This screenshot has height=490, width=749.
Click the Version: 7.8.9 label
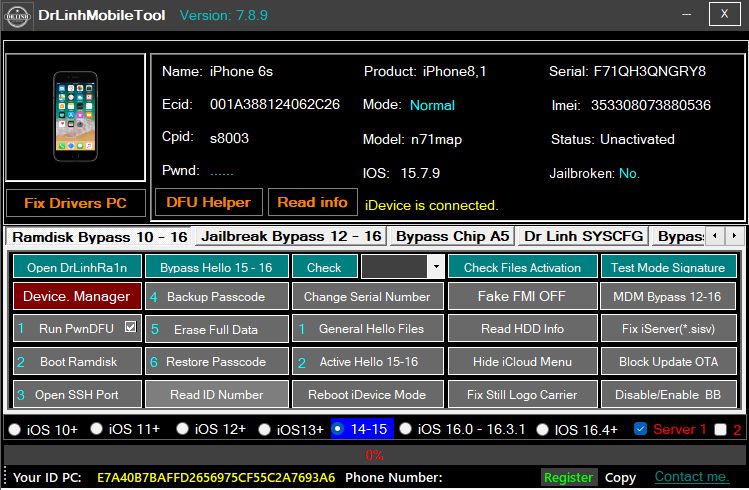tap(224, 15)
